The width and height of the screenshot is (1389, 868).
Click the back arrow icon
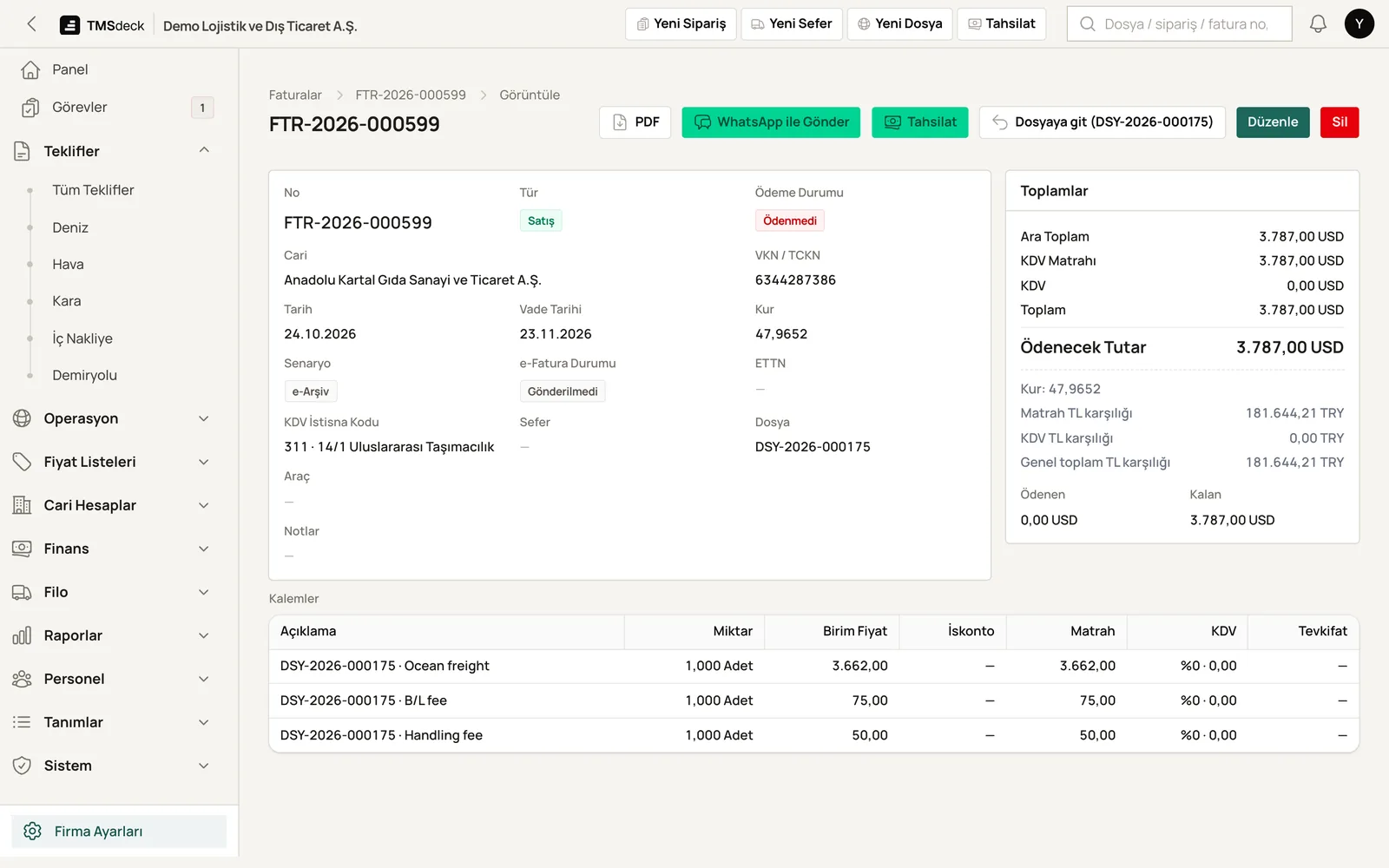pos(32,24)
